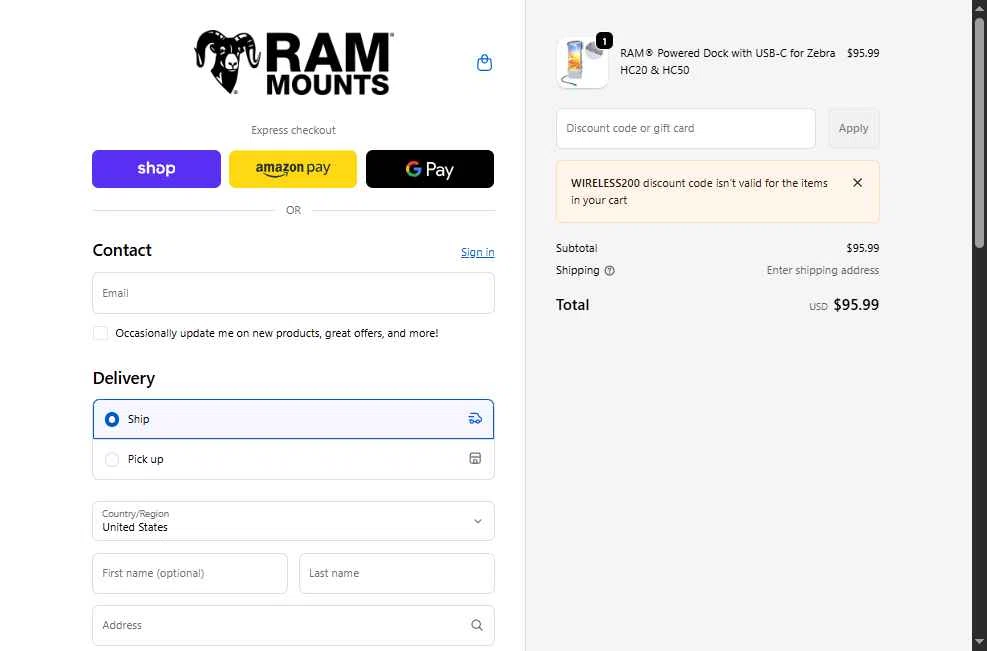Focus the Last name field

(397, 574)
